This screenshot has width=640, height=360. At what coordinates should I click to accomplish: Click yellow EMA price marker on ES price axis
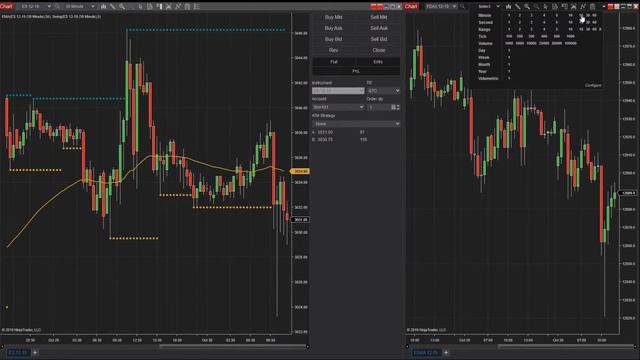pyautogui.click(x=300, y=171)
